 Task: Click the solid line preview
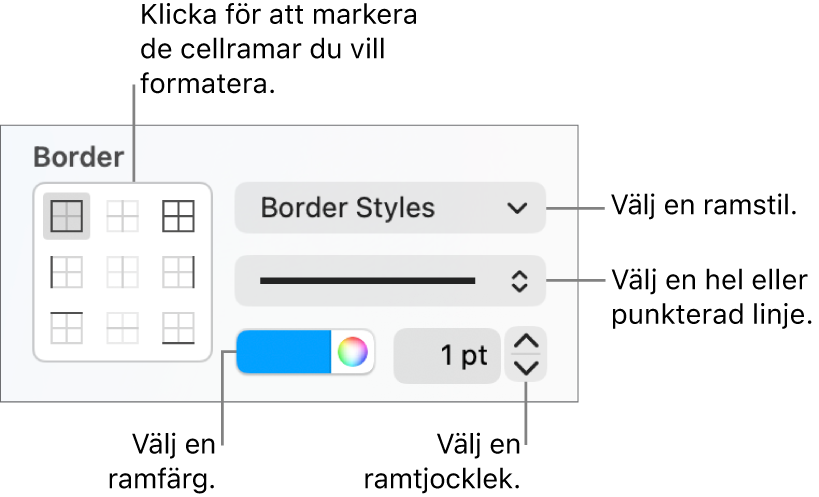(x=368, y=281)
